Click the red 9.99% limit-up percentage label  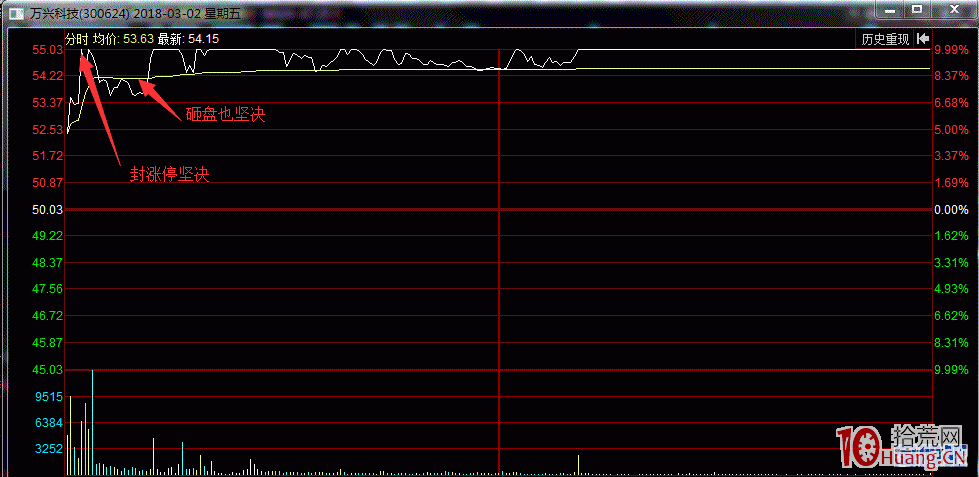(951, 50)
